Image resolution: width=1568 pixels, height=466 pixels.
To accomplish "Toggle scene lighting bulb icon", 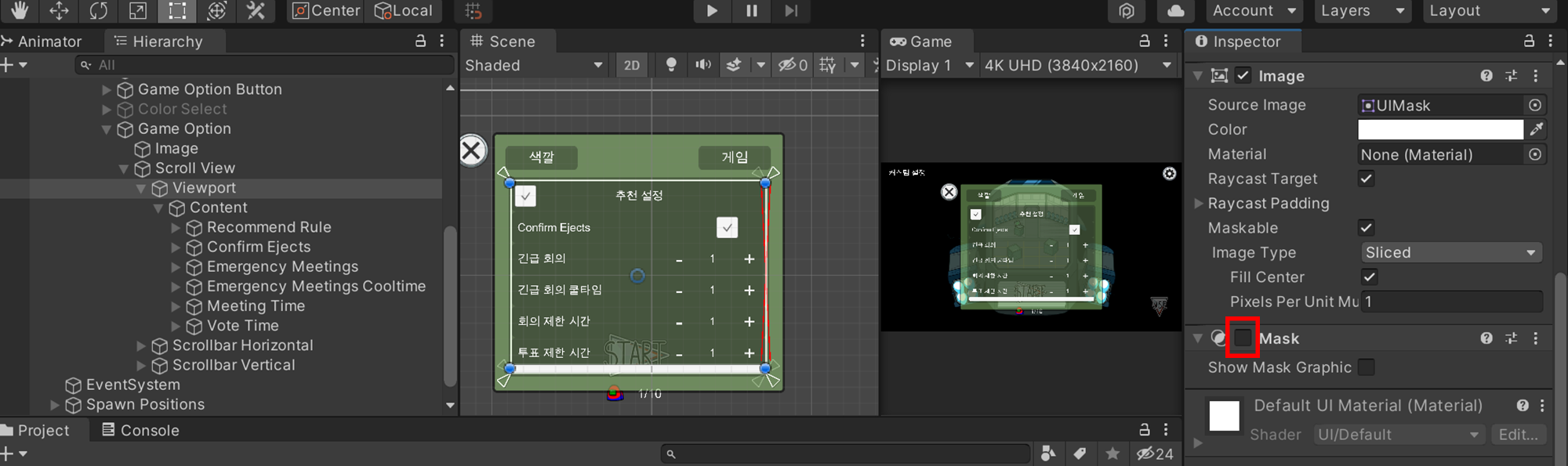I will (671, 65).
